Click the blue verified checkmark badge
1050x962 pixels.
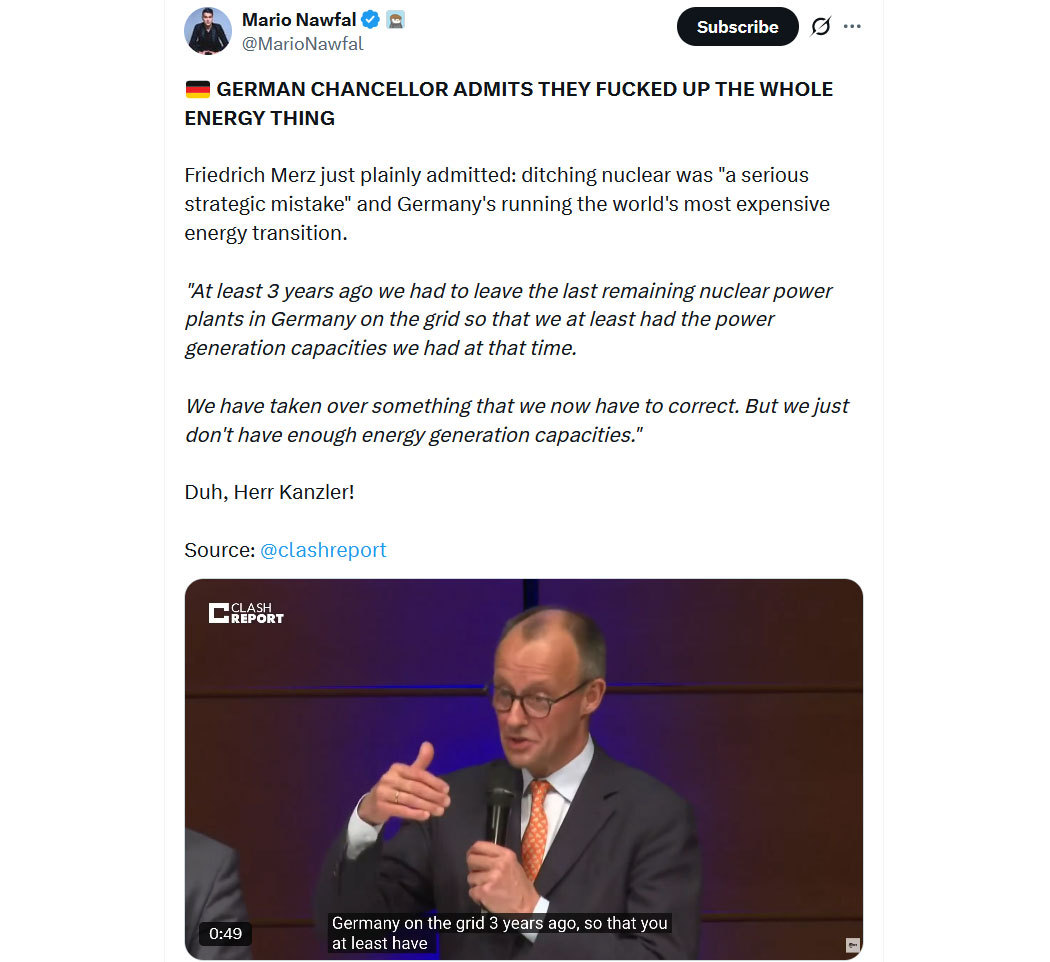point(370,19)
